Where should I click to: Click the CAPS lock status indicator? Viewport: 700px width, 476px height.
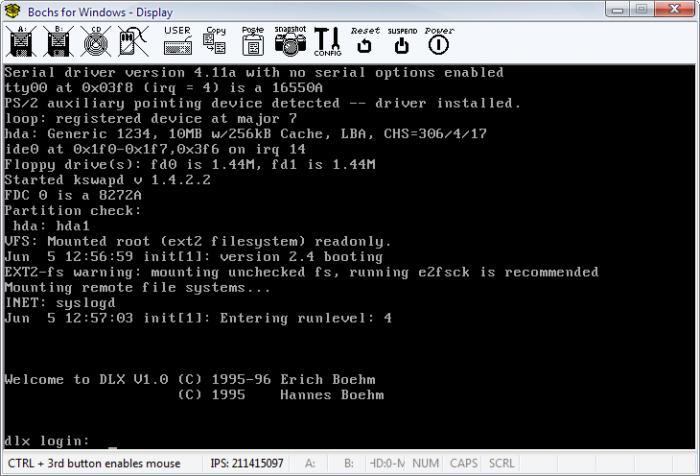(464, 463)
